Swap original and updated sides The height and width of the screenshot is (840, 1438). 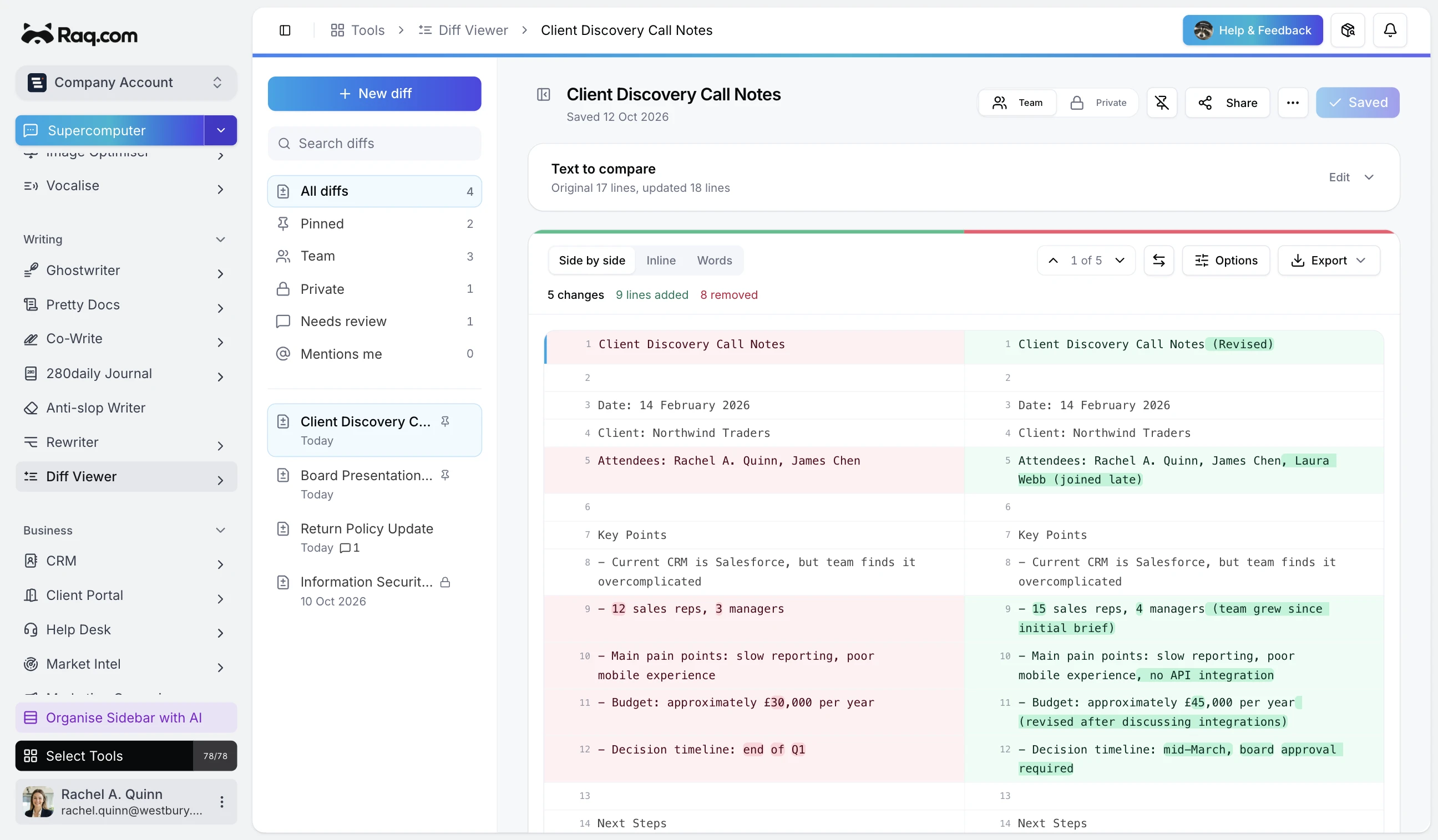pos(1158,261)
